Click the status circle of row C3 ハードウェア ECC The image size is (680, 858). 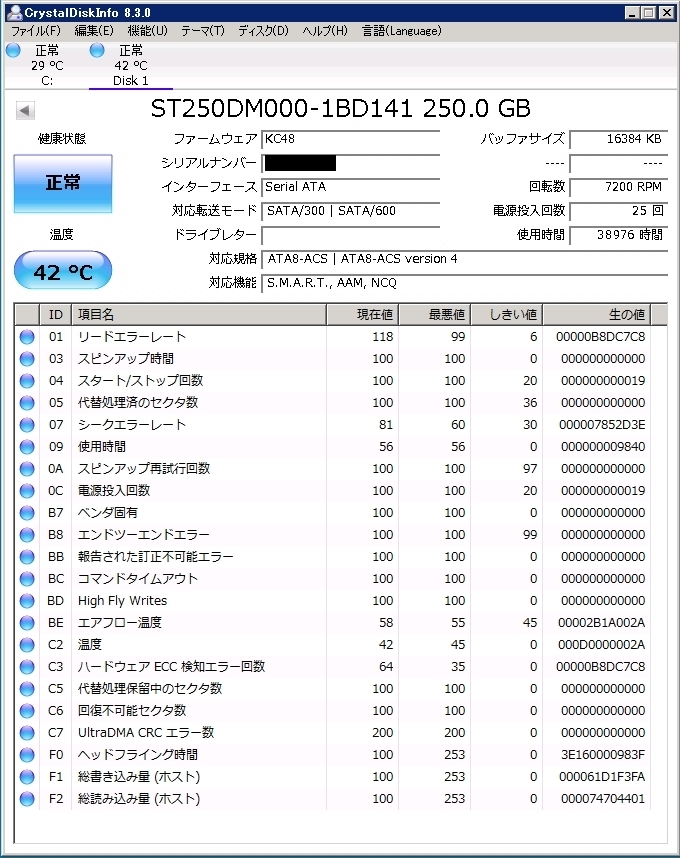[27, 666]
